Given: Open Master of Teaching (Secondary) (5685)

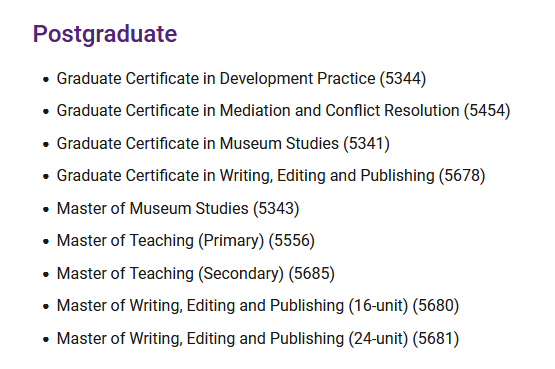Looking at the screenshot, I should pos(195,273).
